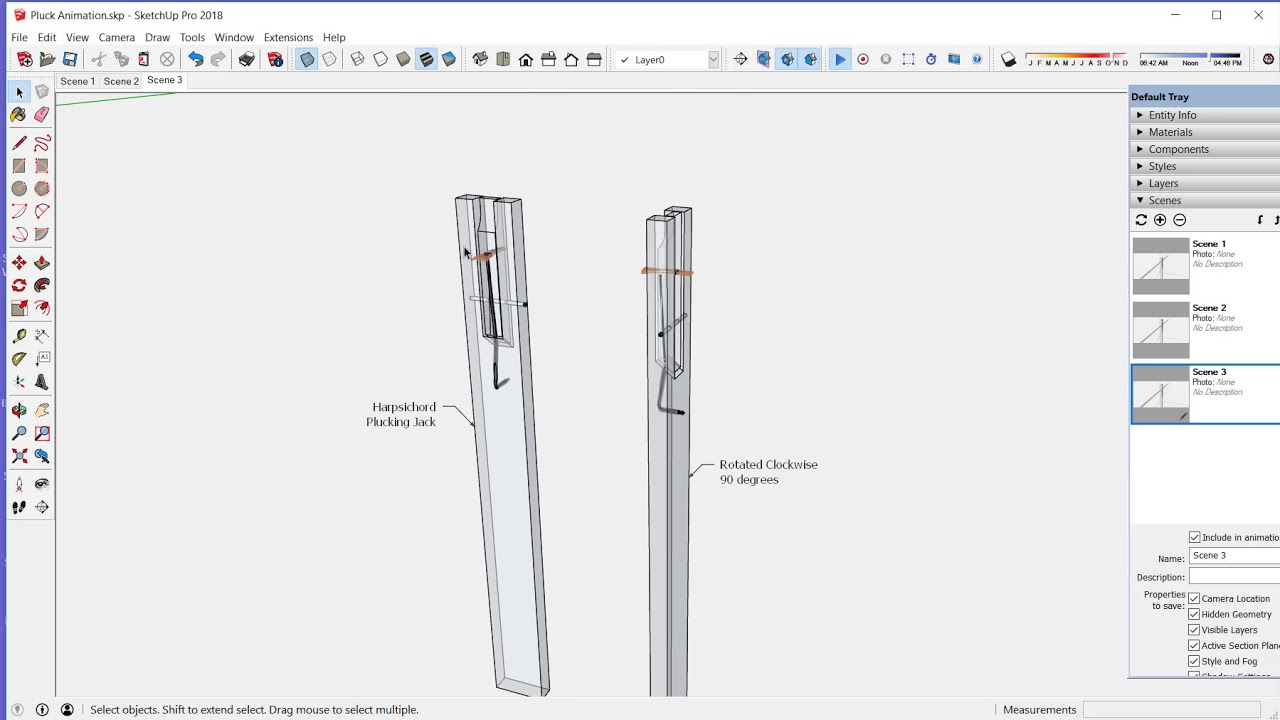
Task: Play the scene animation
Action: (x=840, y=60)
